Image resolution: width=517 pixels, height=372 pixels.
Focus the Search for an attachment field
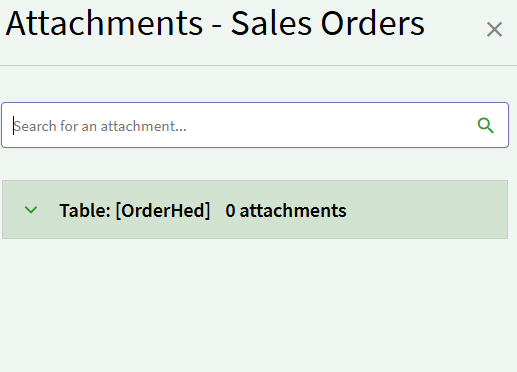click(255, 125)
